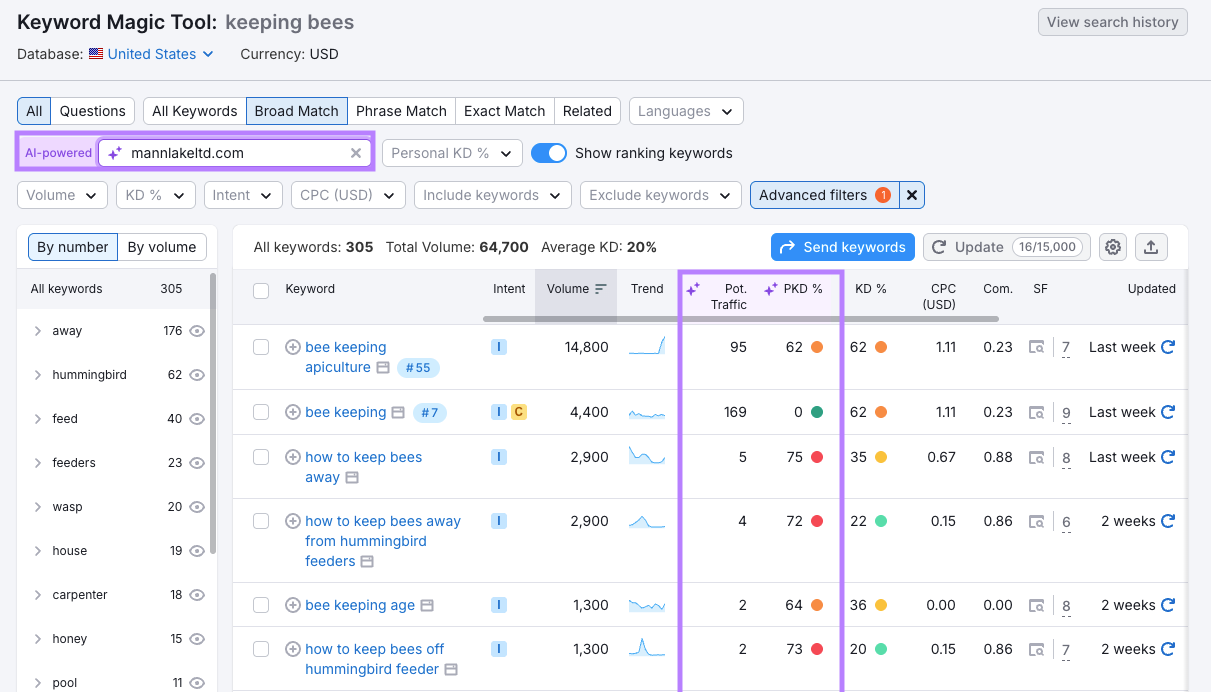Toggle eye icon for hummingbird group
Viewport: 1211px width, 692px height.
coord(197,375)
